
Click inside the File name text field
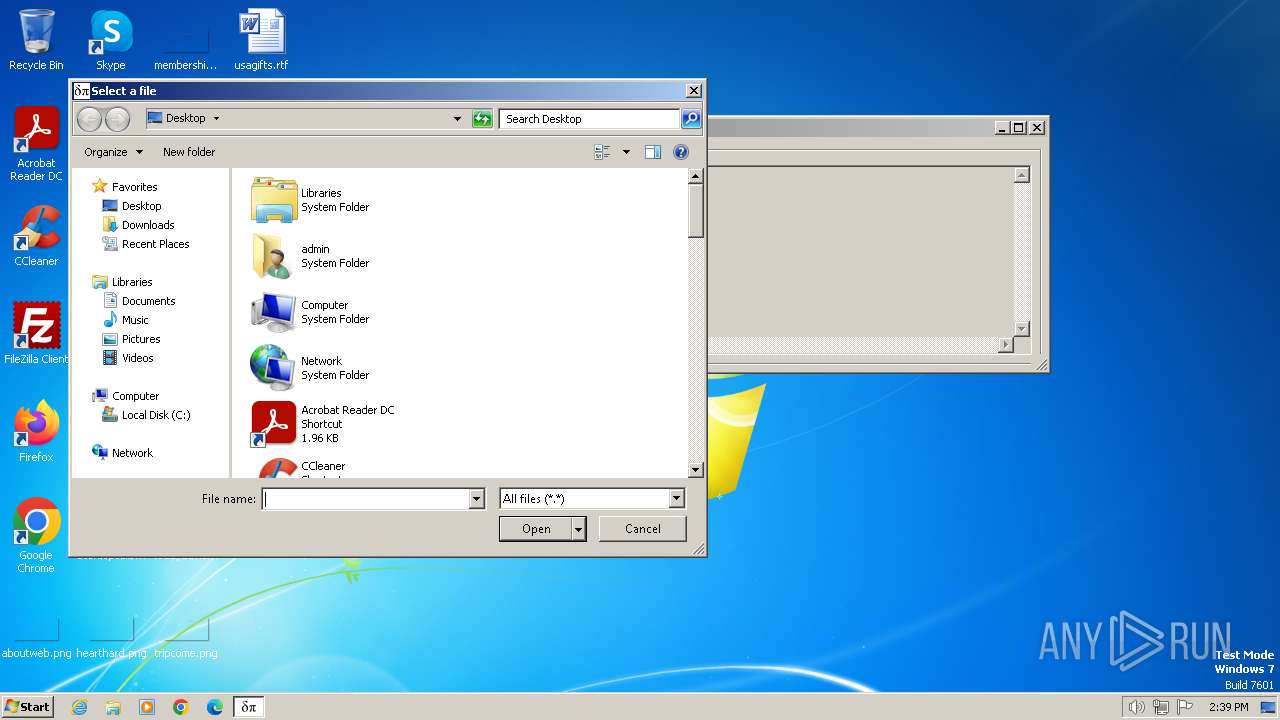point(366,499)
